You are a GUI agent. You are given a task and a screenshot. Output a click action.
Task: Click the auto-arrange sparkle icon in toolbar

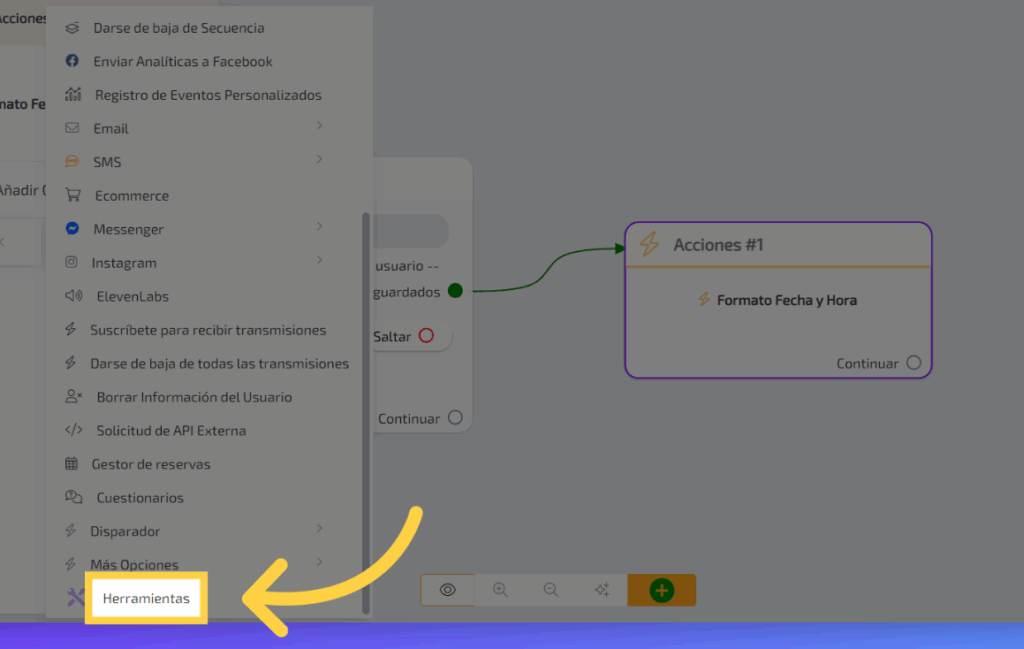[602, 590]
